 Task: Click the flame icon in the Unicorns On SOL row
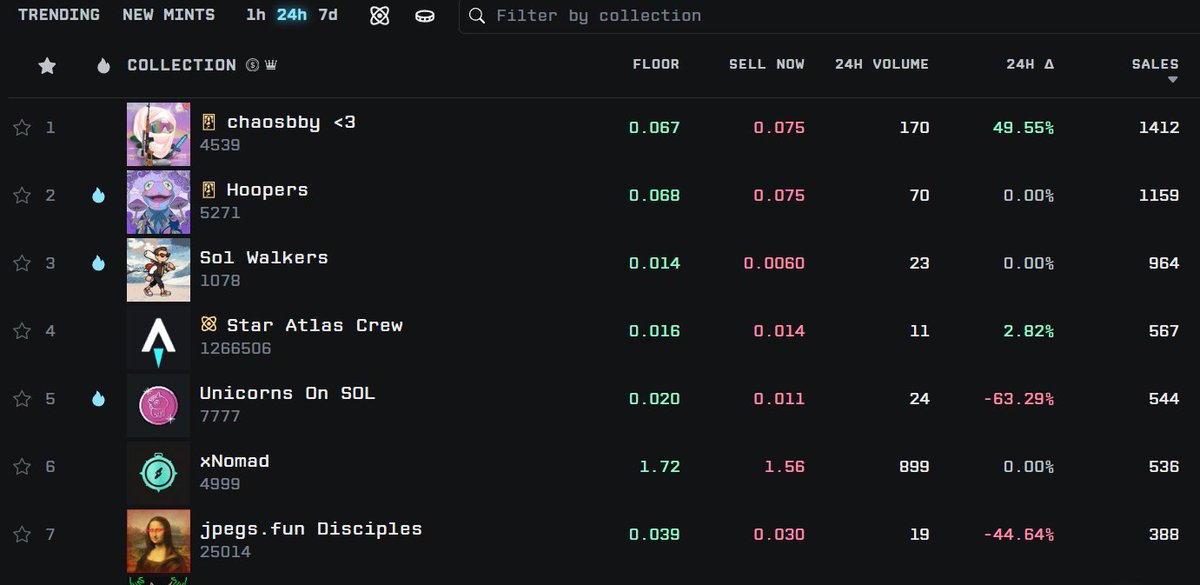tap(98, 399)
